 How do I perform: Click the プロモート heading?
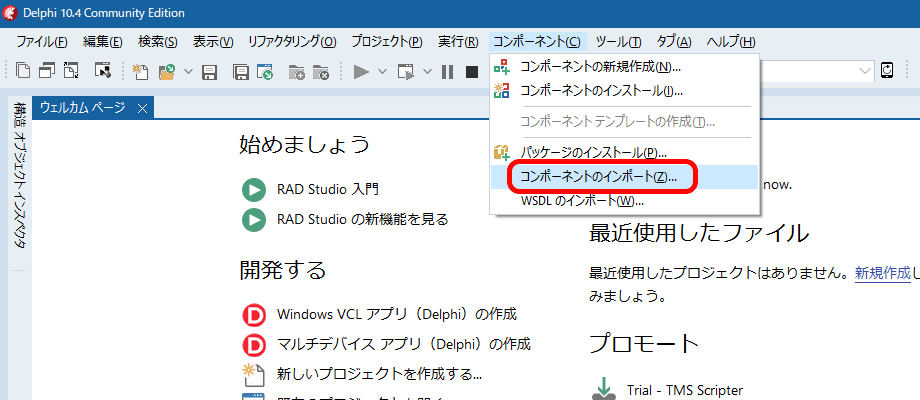click(x=644, y=344)
